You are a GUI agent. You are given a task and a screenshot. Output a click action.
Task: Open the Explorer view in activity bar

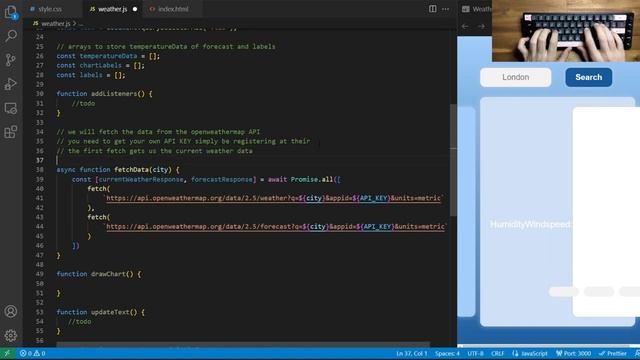click(x=11, y=12)
